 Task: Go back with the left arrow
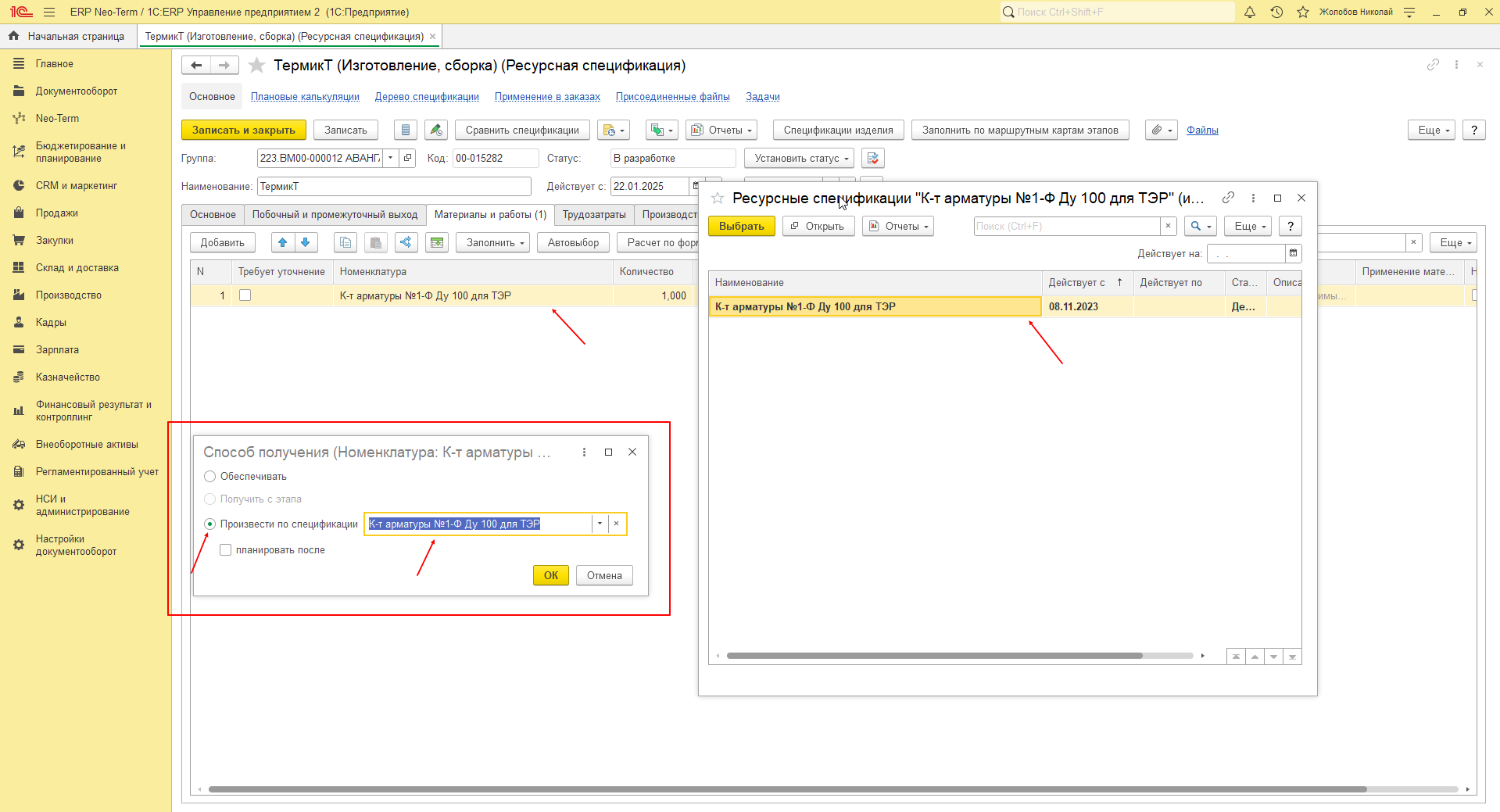(x=196, y=66)
